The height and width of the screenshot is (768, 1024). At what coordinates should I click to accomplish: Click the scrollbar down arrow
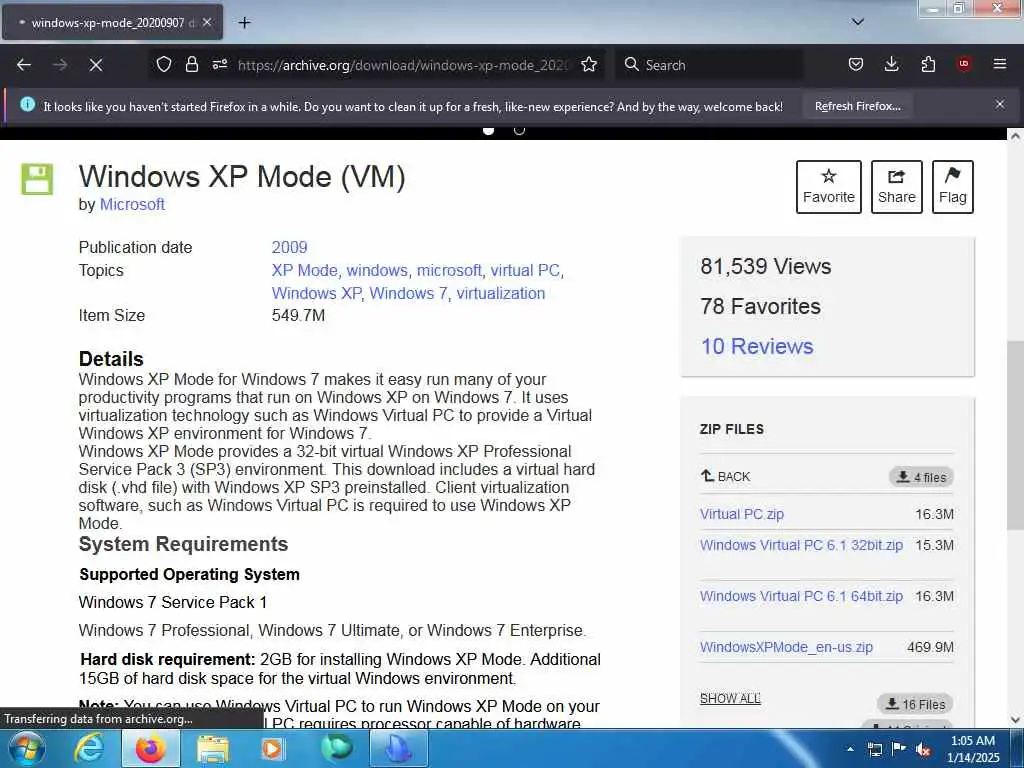click(x=1015, y=720)
